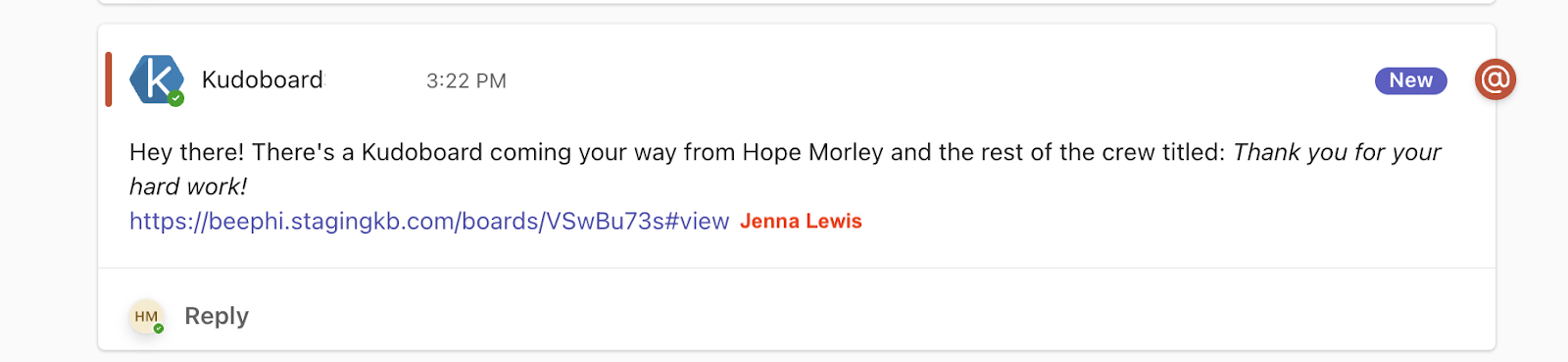Image resolution: width=1568 pixels, height=362 pixels.
Task: Click the purple New badge
Action: coord(1411,80)
